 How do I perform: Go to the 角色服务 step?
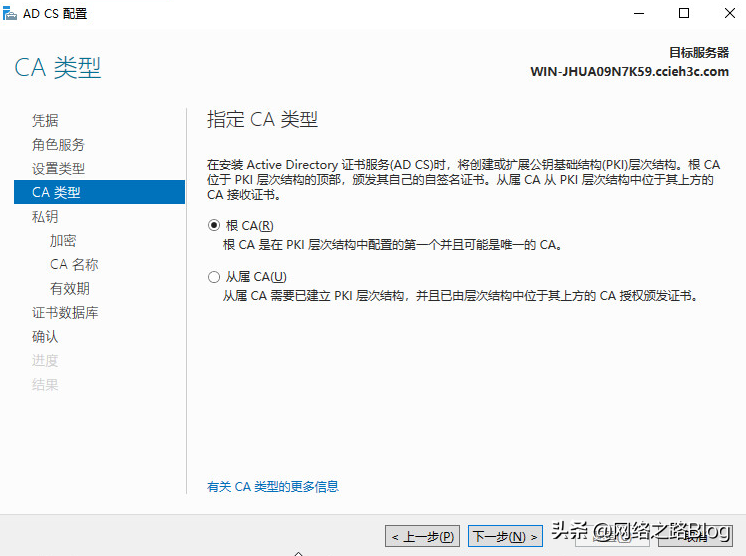58,144
